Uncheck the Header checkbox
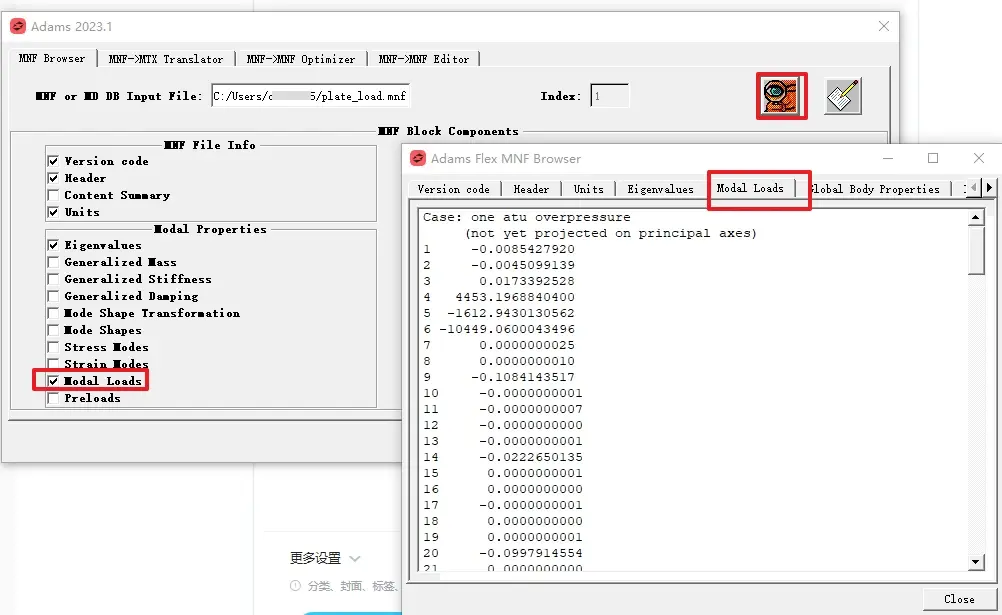 tap(54, 178)
